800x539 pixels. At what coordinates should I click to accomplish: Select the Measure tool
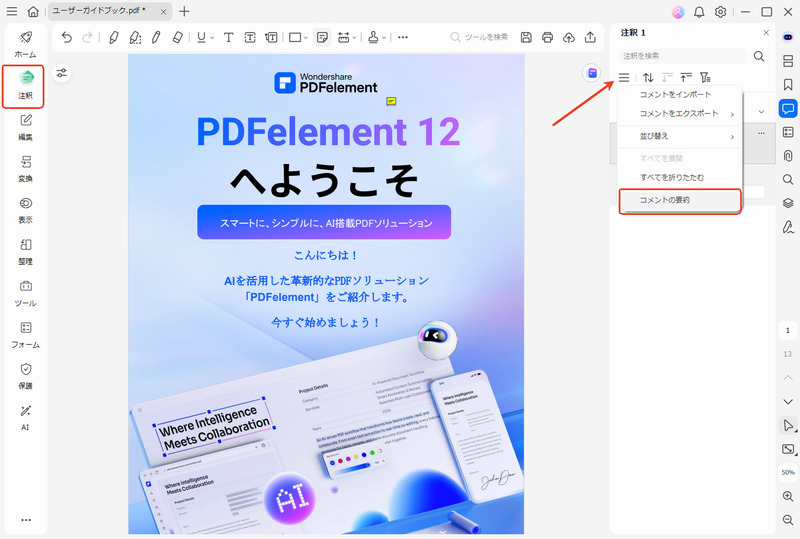click(344, 37)
